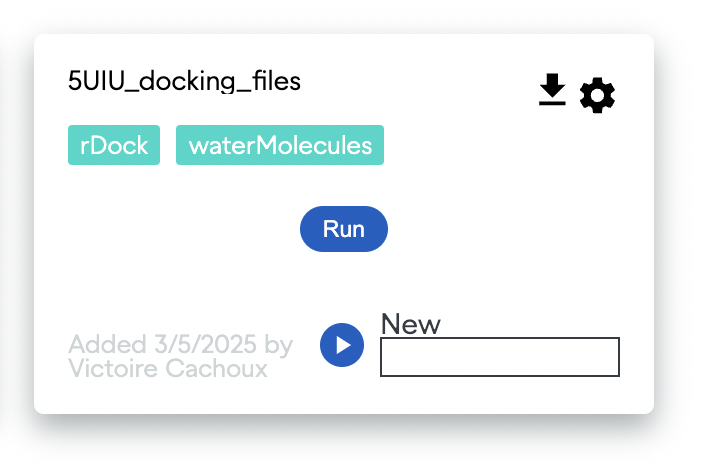Click the blue Run button
Image resolution: width=714 pixels, height=468 pixels.
tap(343, 229)
